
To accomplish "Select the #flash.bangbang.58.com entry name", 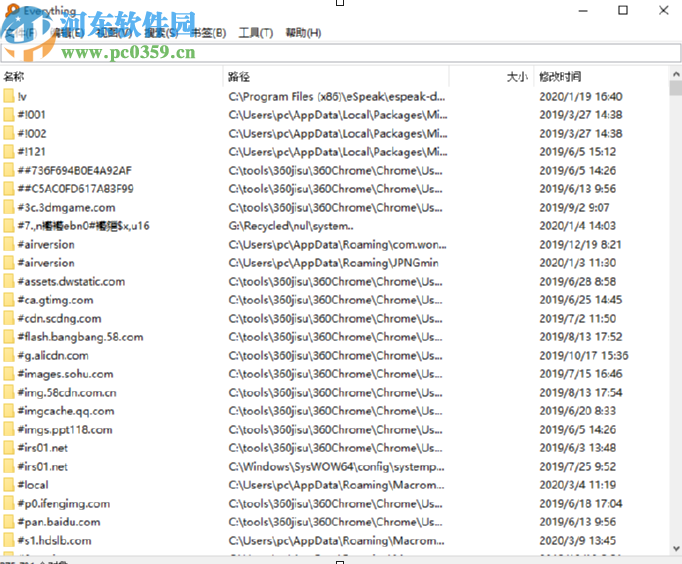I will click(80, 337).
